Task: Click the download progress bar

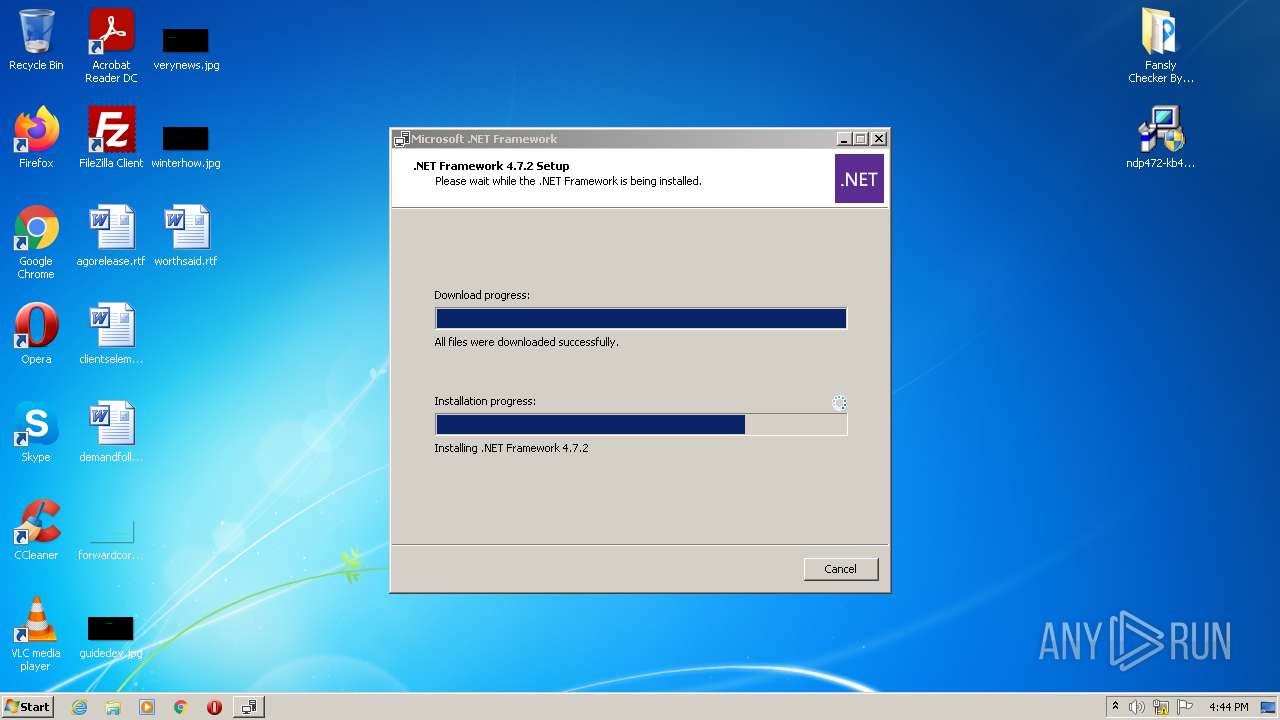Action: [641, 319]
